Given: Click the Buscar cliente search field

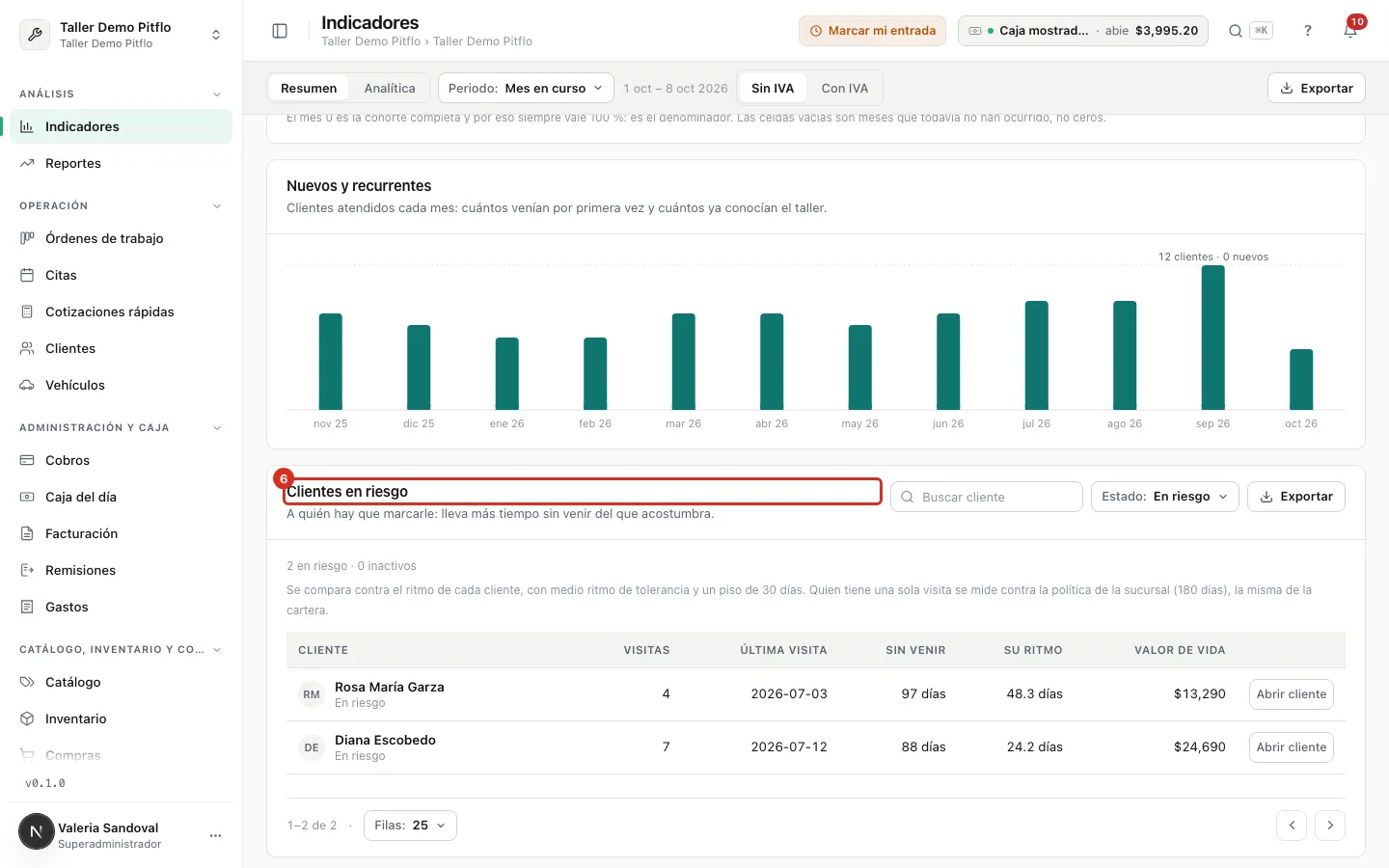Looking at the screenshot, I should [x=987, y=497].
